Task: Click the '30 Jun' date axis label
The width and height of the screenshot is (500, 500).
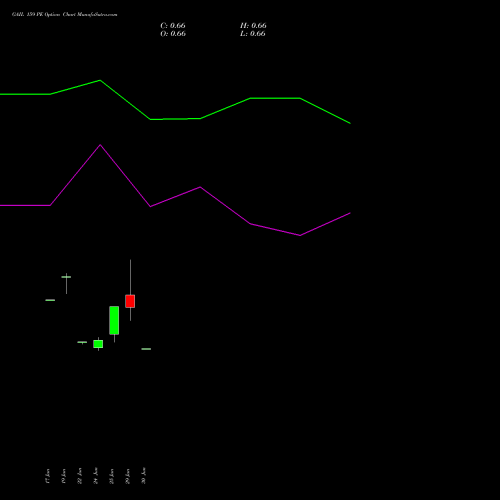Action: click(x=143, y=476)
